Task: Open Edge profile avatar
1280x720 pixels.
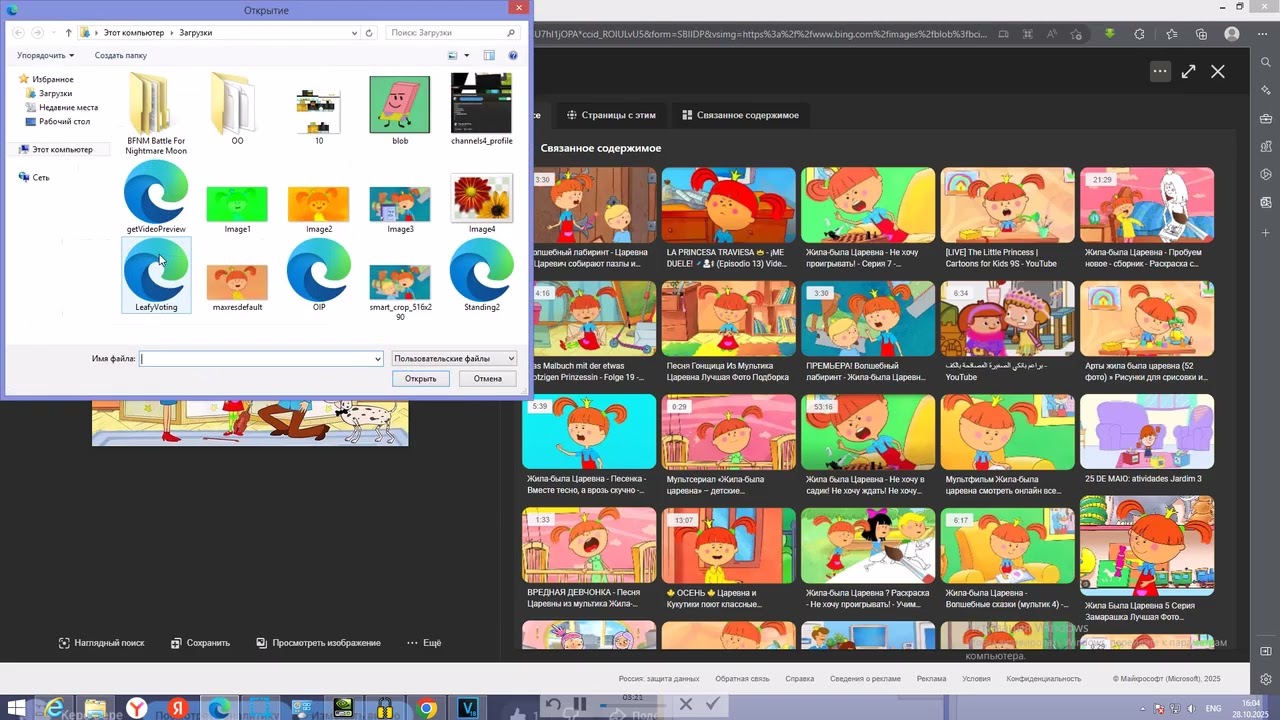Action: [1232, 34]
